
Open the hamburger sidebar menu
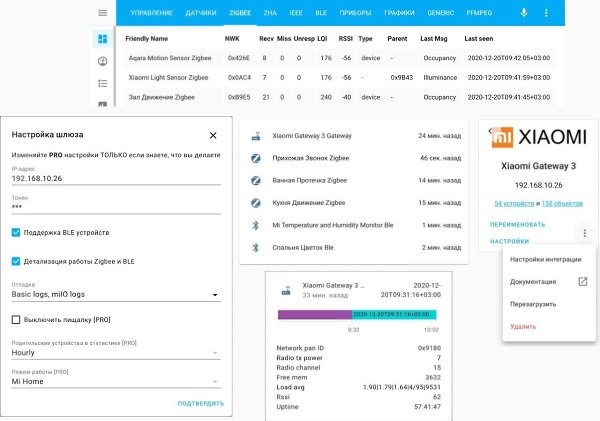(103, 13)
